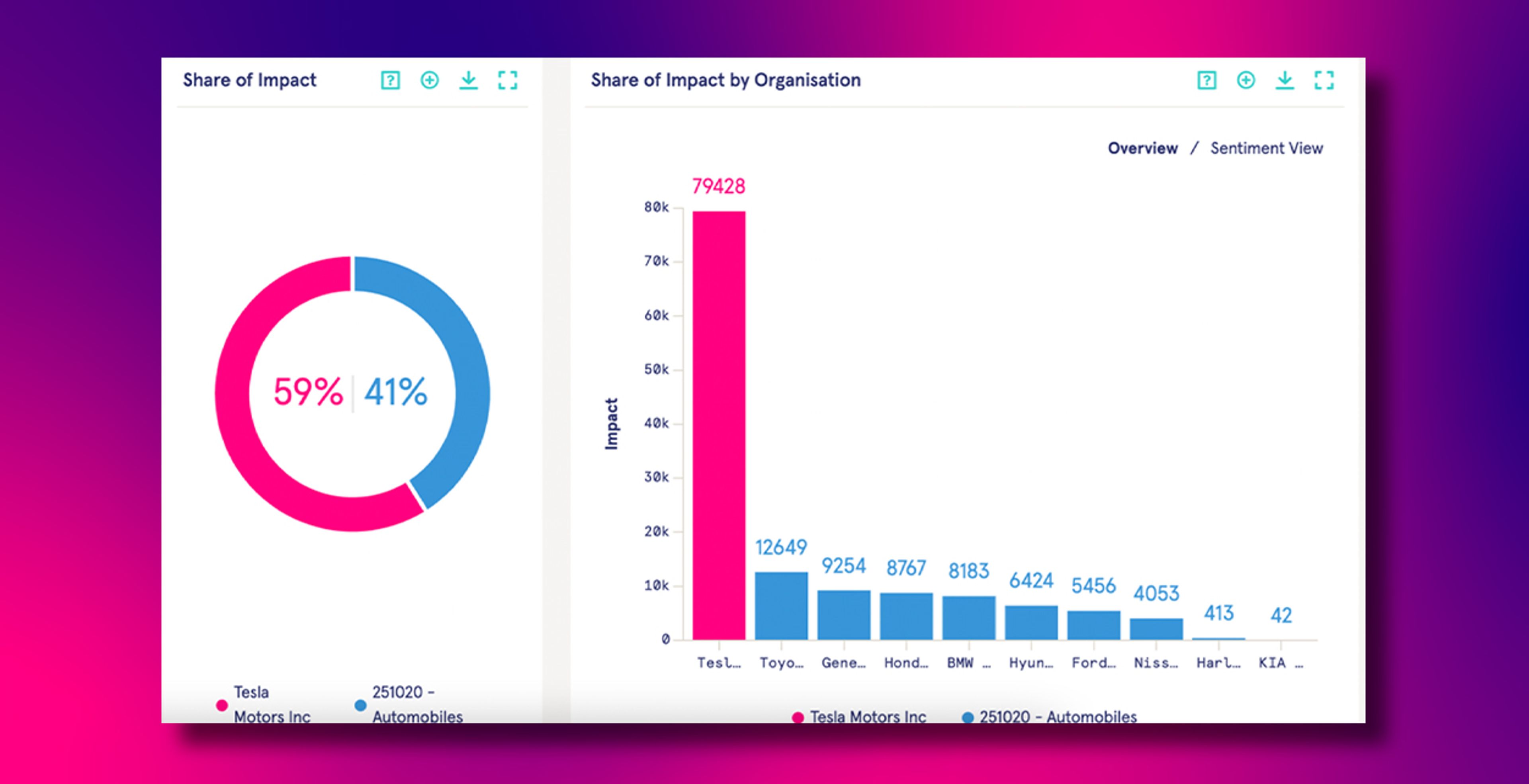The image size is (1529, 784).
Task: Click the Harl... axis label
Action: pos(1218,663)
